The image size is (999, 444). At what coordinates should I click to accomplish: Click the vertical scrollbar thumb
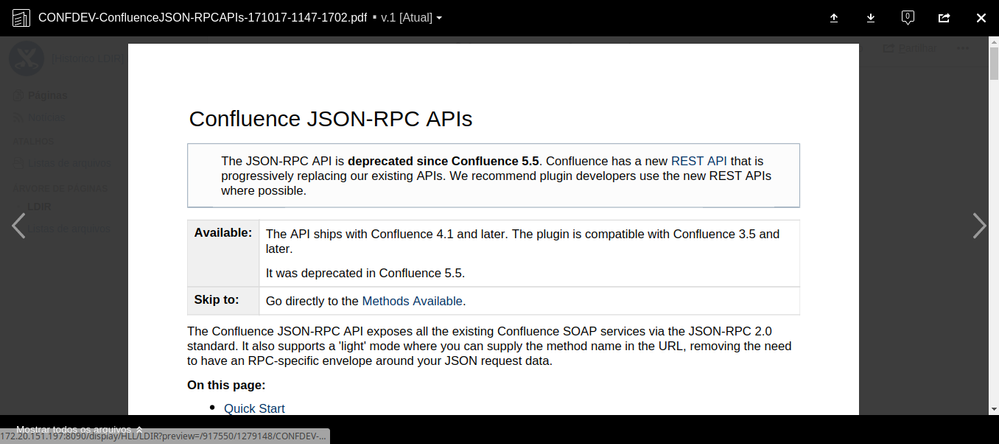(x=993, y=62)
